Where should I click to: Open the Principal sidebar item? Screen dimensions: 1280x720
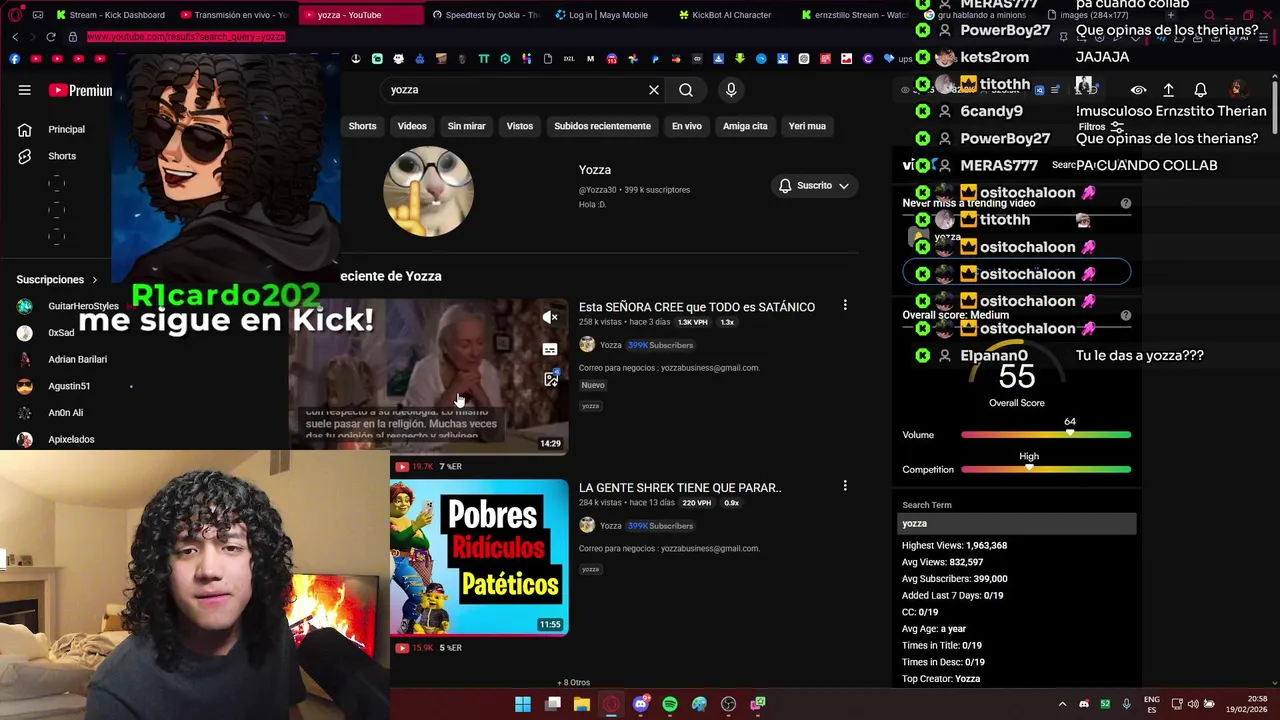pos(55,129)
